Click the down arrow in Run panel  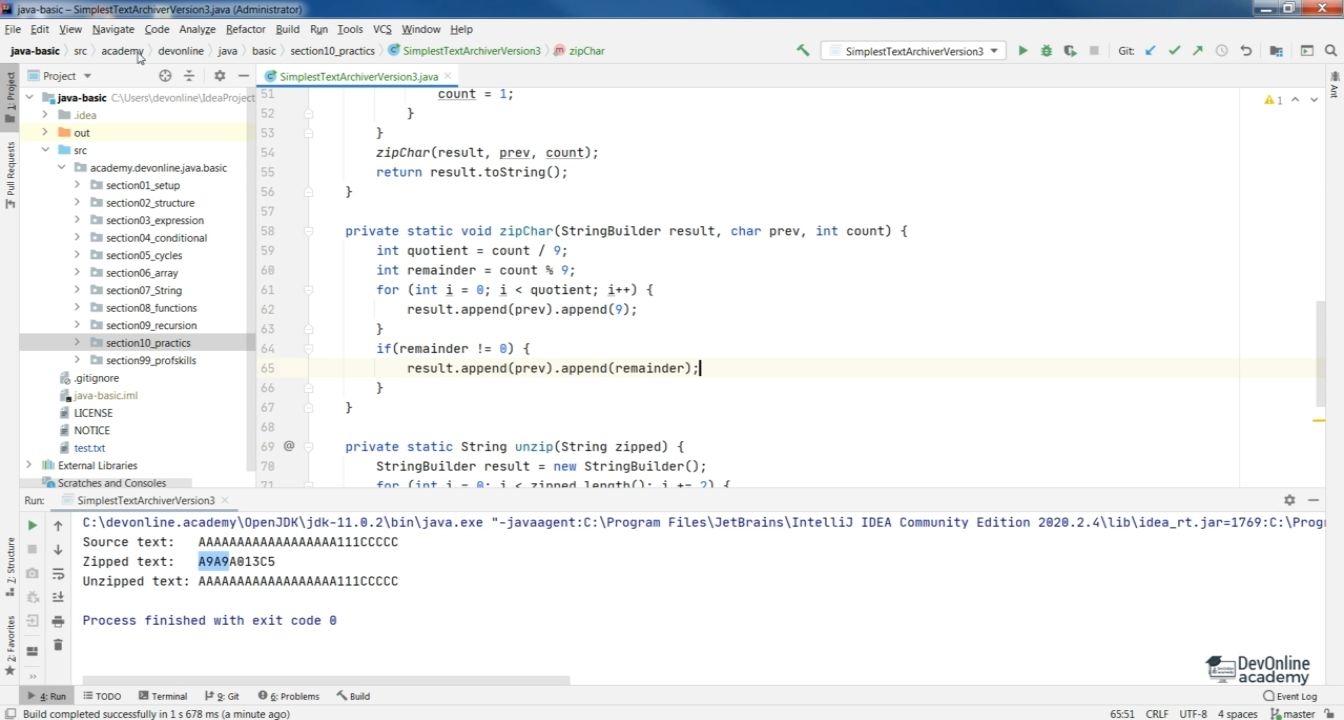[x=58, y=549]
